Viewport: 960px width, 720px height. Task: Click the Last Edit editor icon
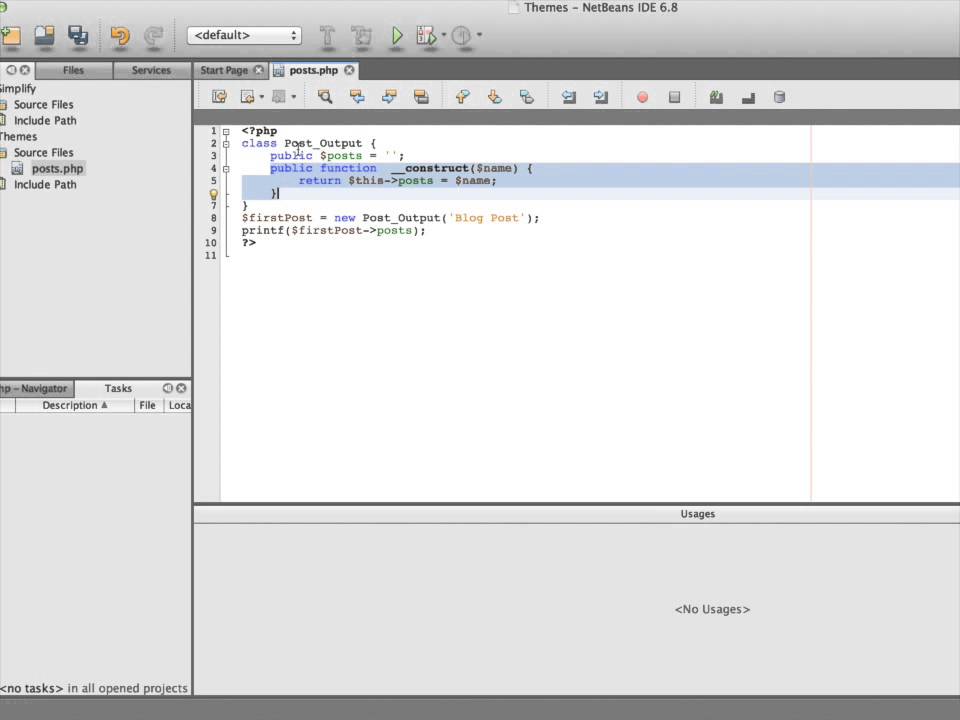pos(219,97)
